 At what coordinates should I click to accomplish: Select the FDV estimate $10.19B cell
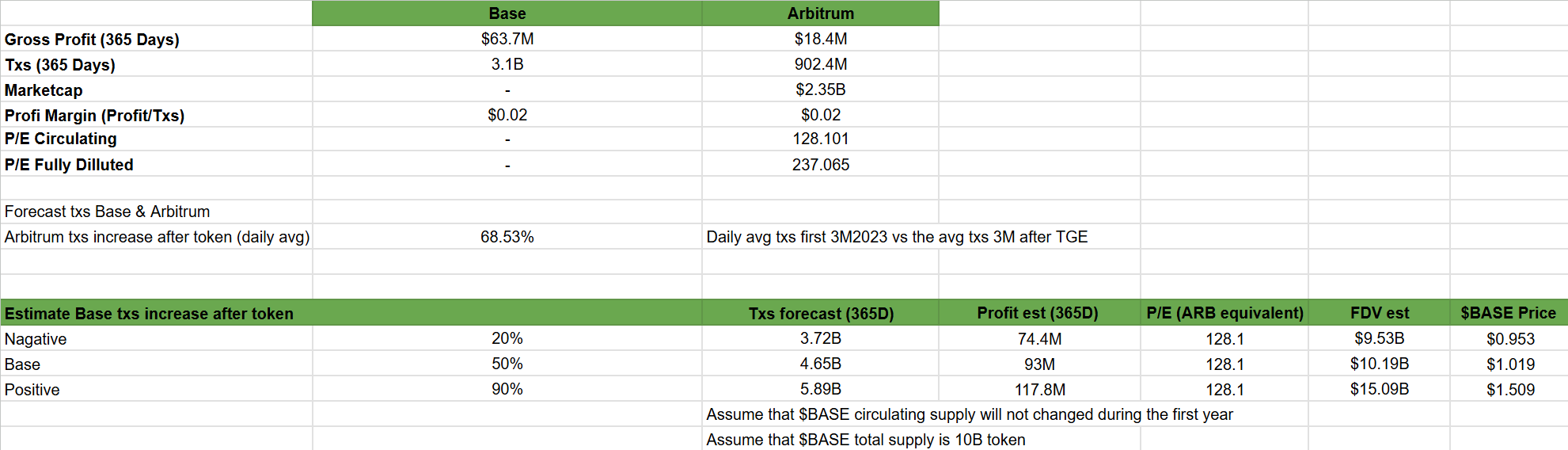1379,364
